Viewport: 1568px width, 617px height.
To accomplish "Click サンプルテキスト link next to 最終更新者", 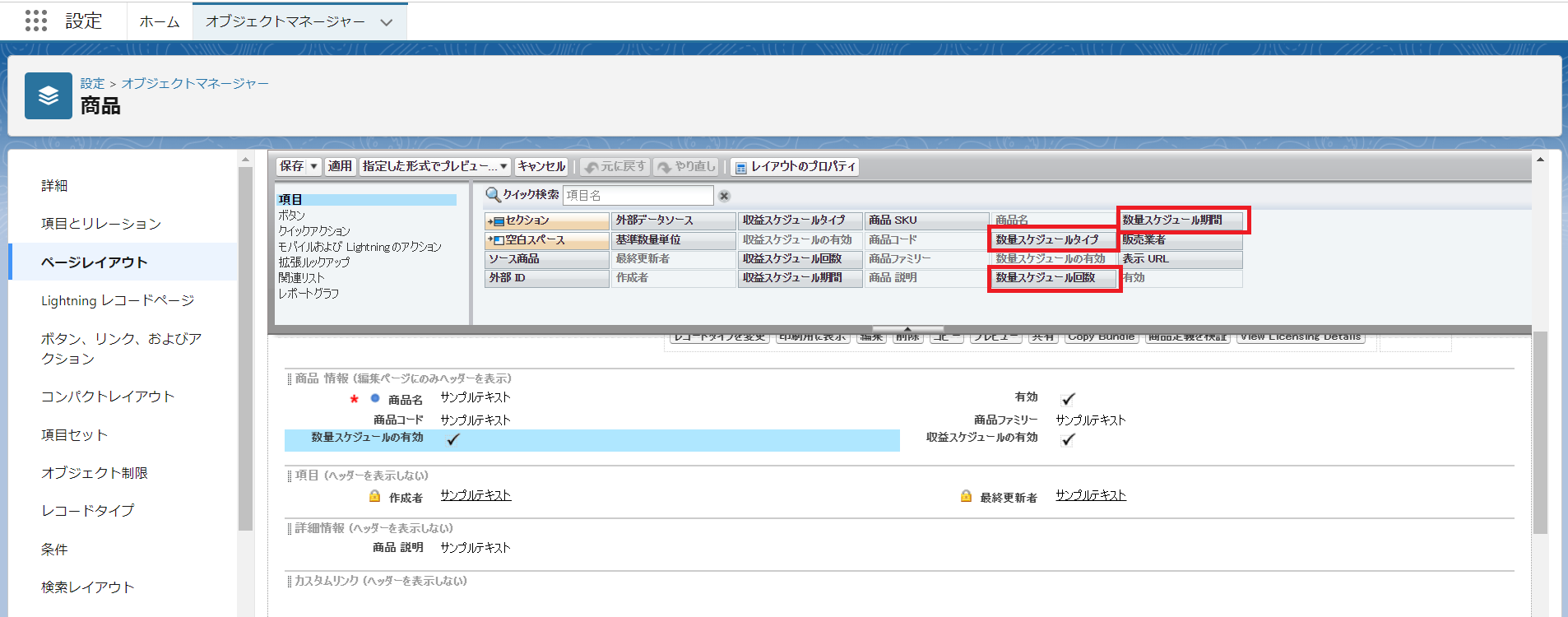I will point(1091,496).
